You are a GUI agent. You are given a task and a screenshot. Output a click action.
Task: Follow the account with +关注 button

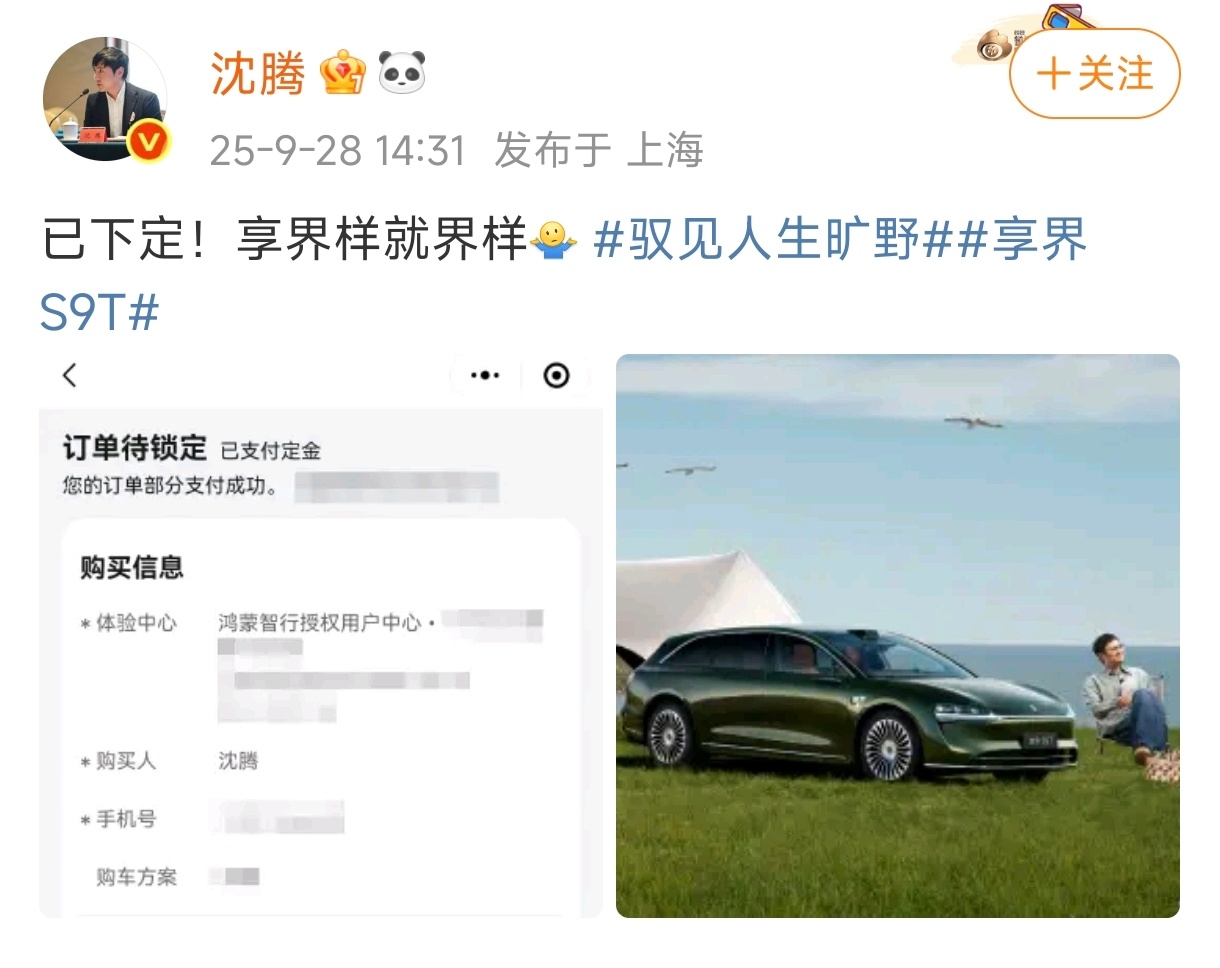point(1095,74)
